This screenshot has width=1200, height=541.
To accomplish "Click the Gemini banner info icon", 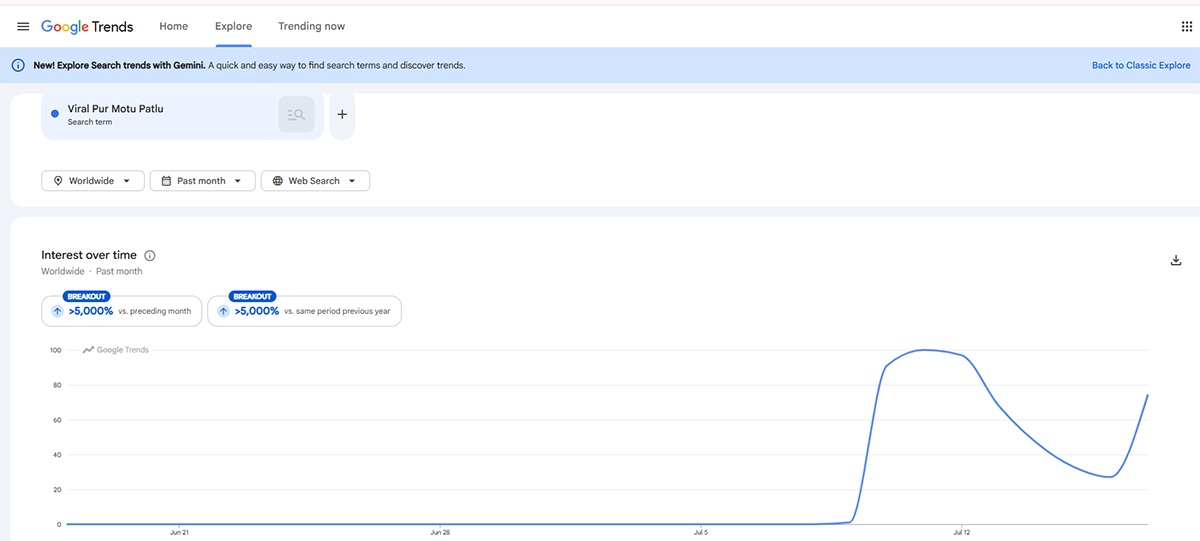I will click(18, 65).
